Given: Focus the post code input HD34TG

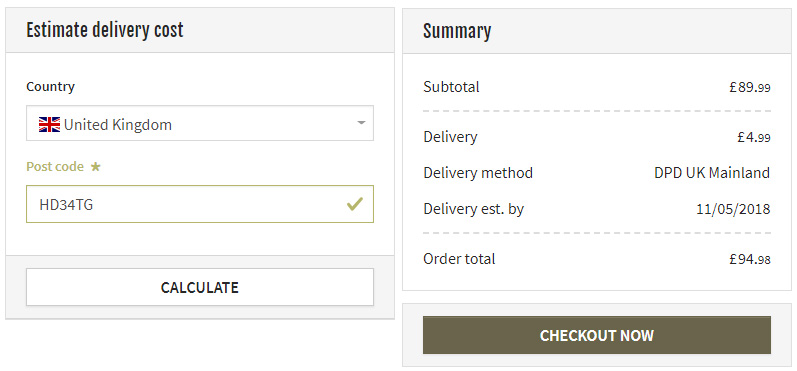Looking at the screenshot, I should (x=200, y=204).
